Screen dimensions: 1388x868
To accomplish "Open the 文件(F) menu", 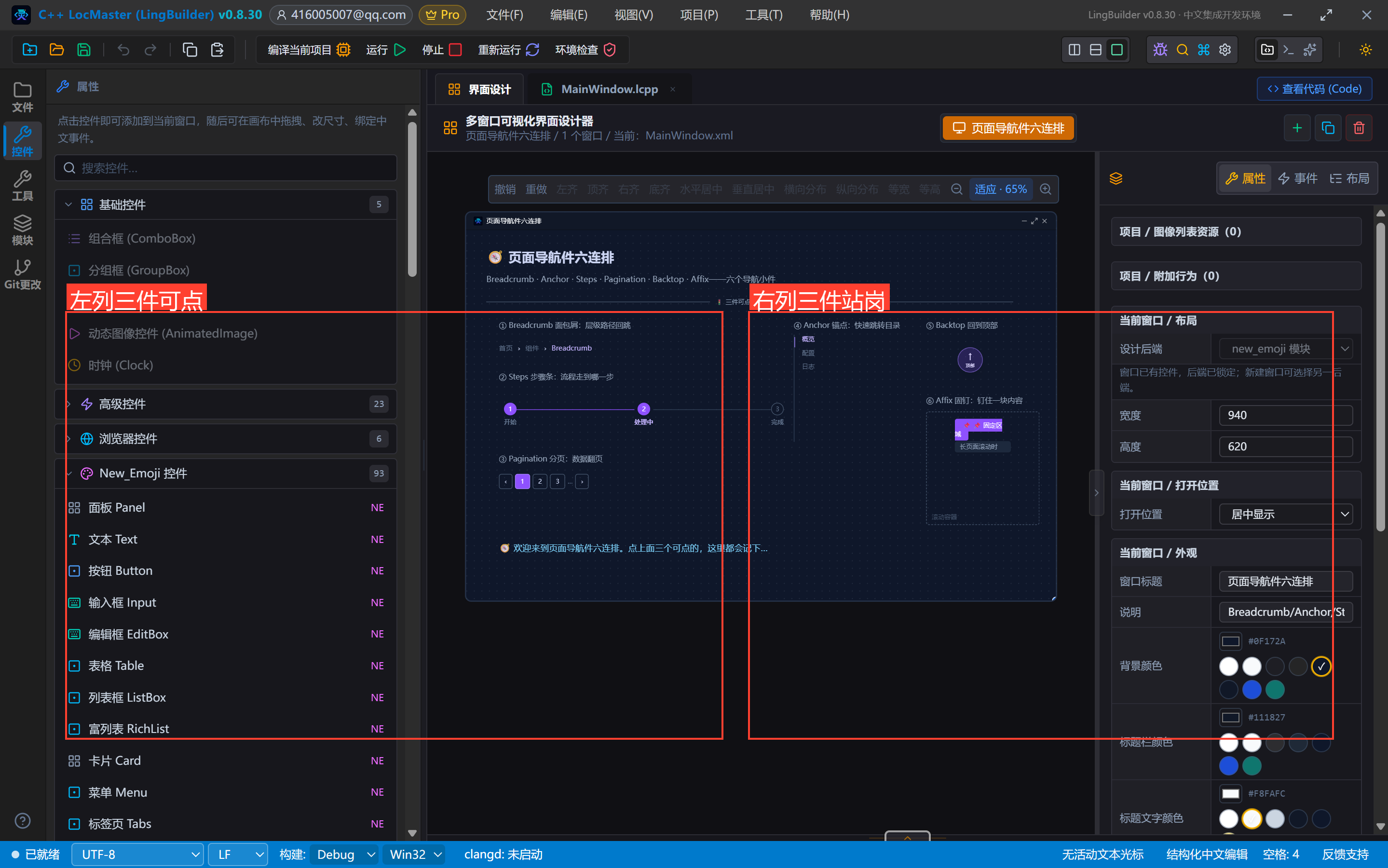I will coord(504,15).
